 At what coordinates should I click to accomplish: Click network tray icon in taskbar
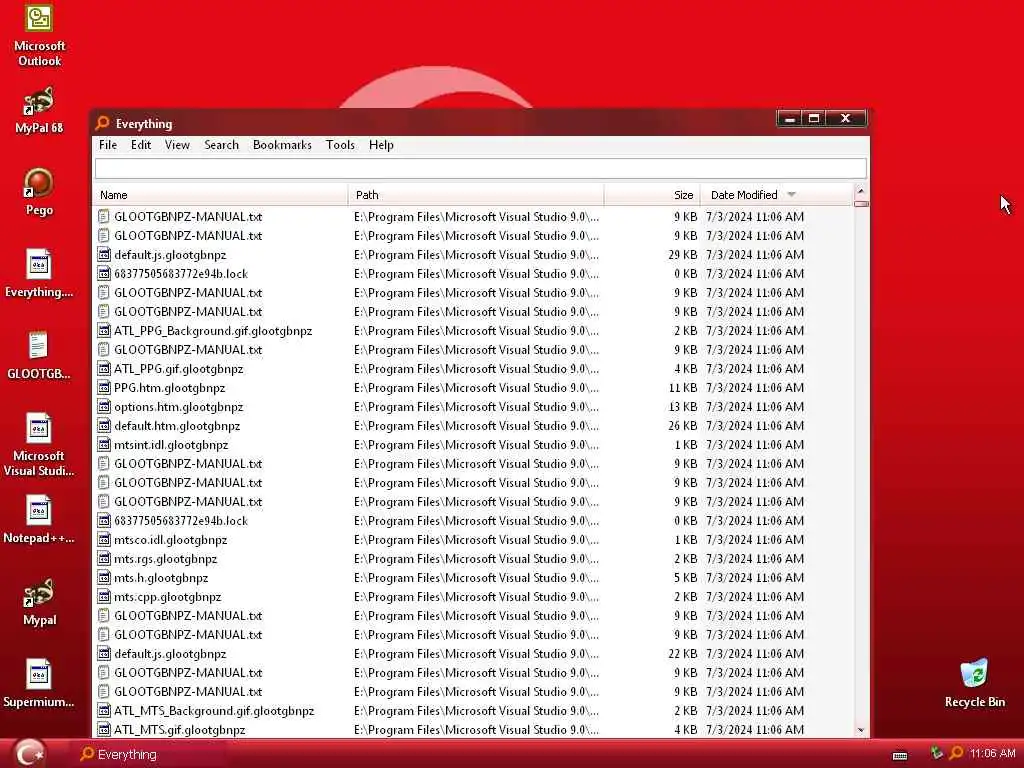(937, 753)
